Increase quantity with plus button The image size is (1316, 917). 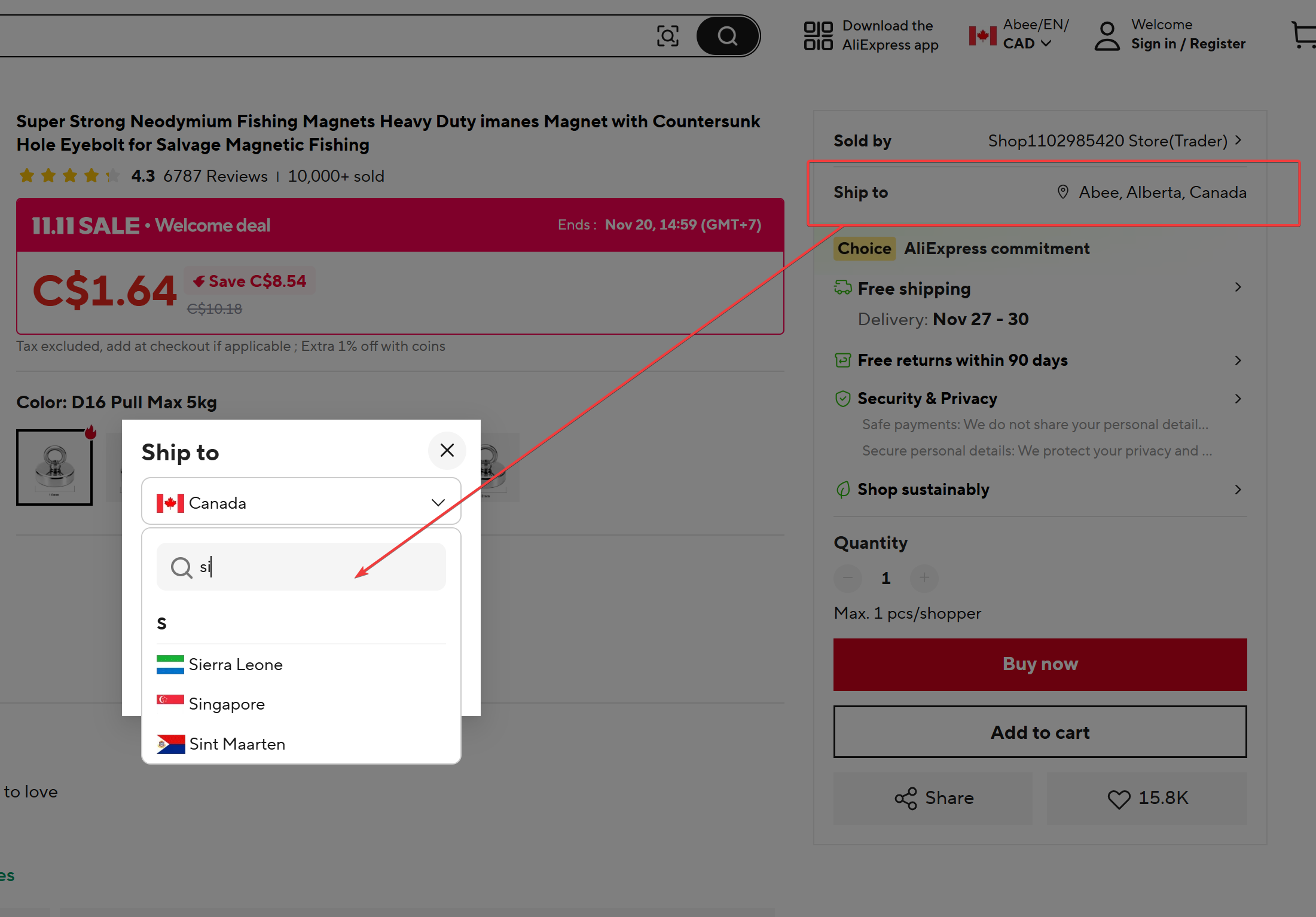click(924, 578)
